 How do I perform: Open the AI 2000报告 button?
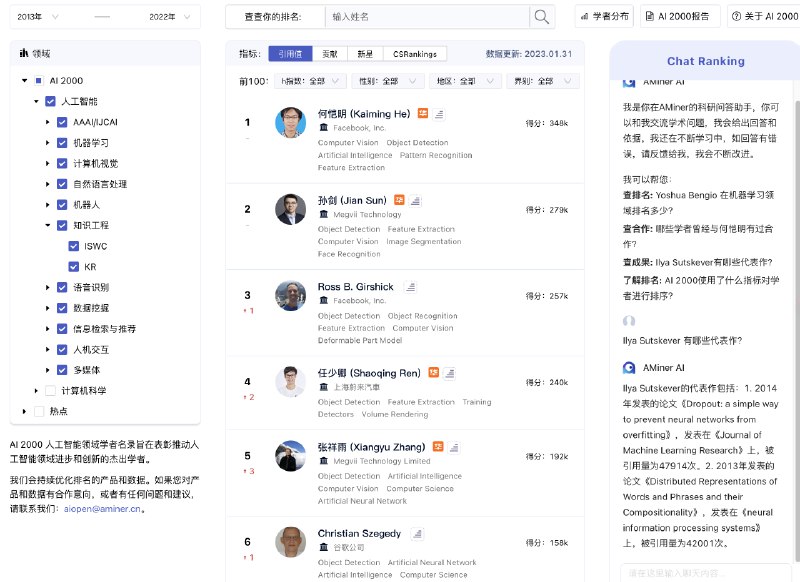[x=680, y=16]
